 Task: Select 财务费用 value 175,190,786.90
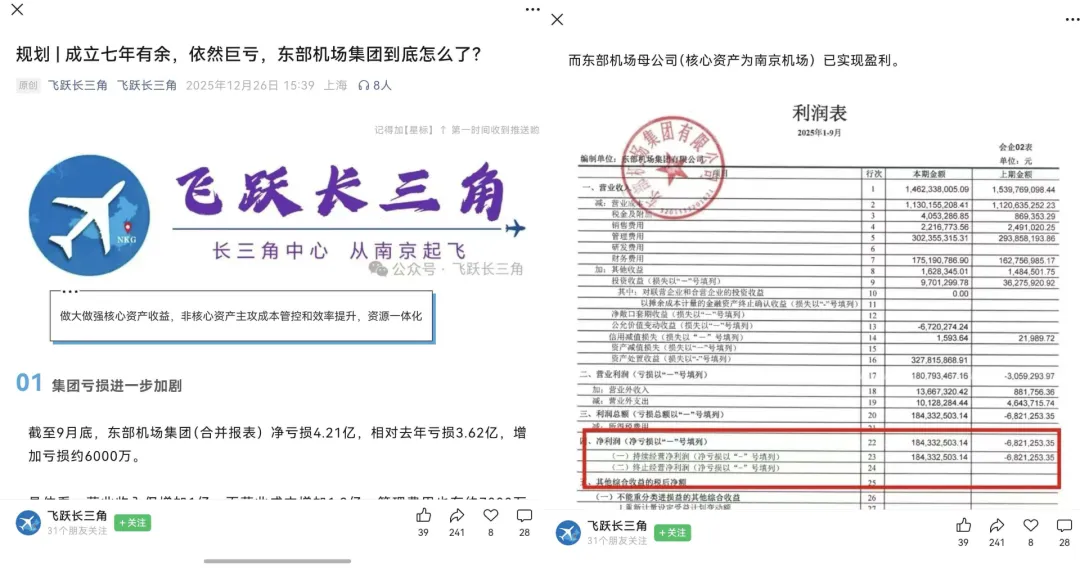(x=939, y=260)
